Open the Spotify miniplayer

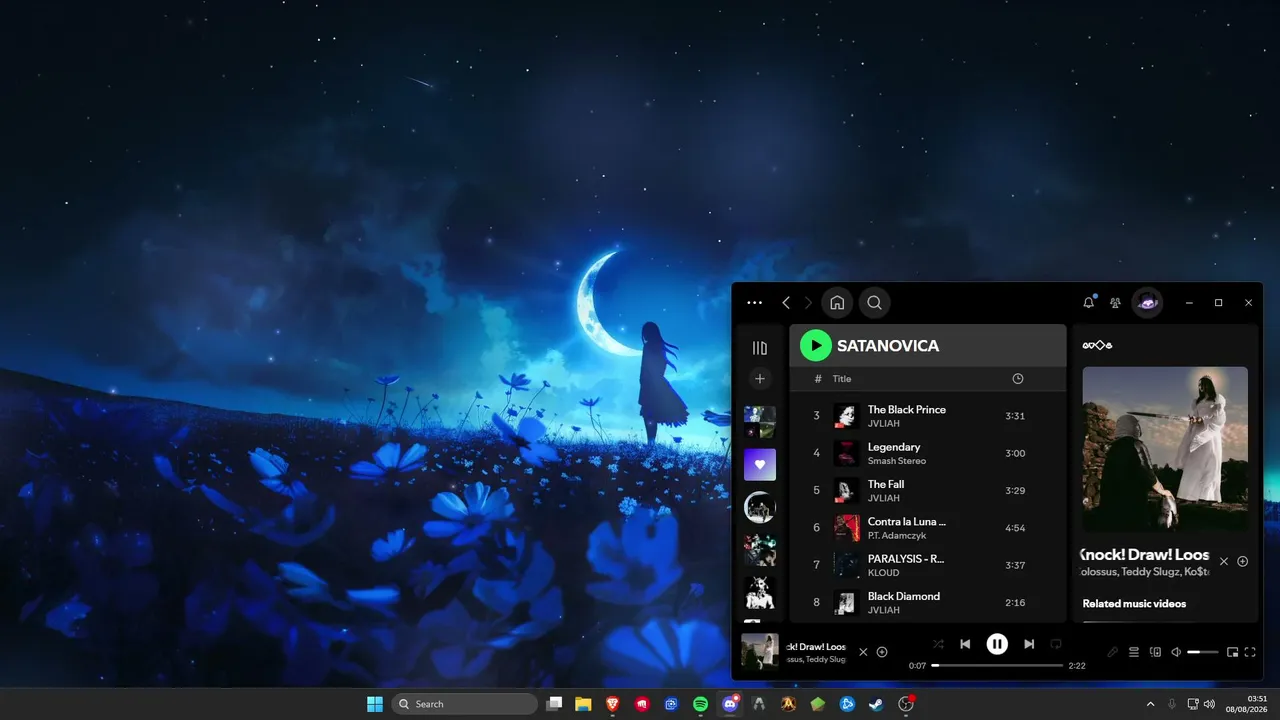click(x=1233, y=652)
